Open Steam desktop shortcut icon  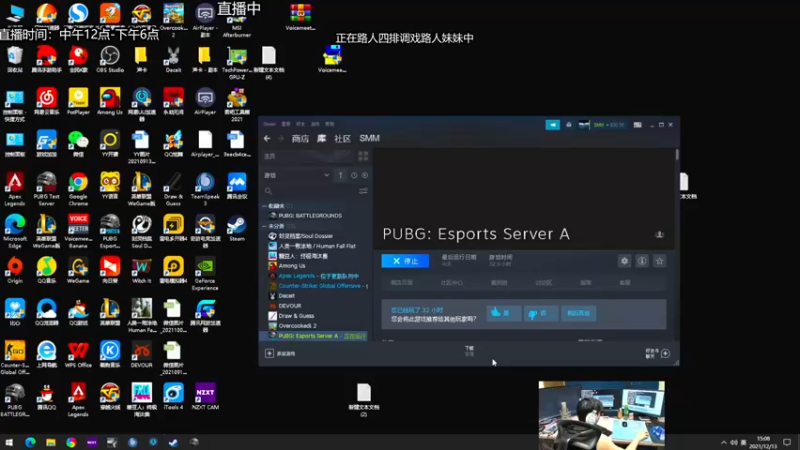237,228
